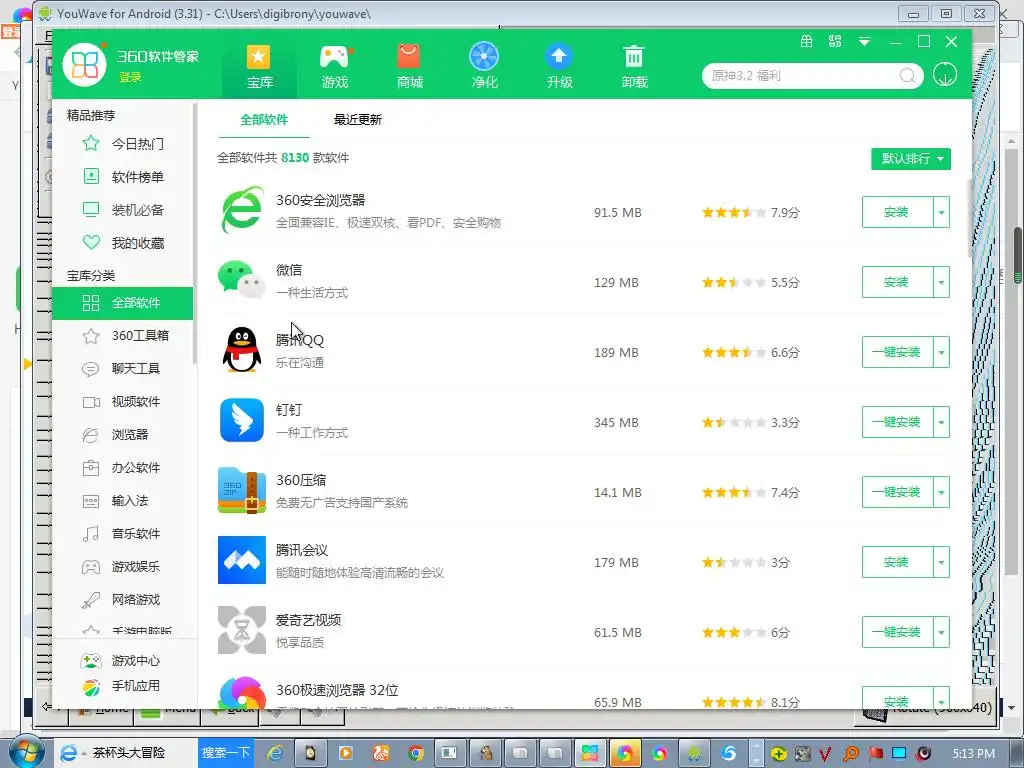Click the 登录 login link
The width and height of the screenshot is (1024, 768).
tap(130, 77)
